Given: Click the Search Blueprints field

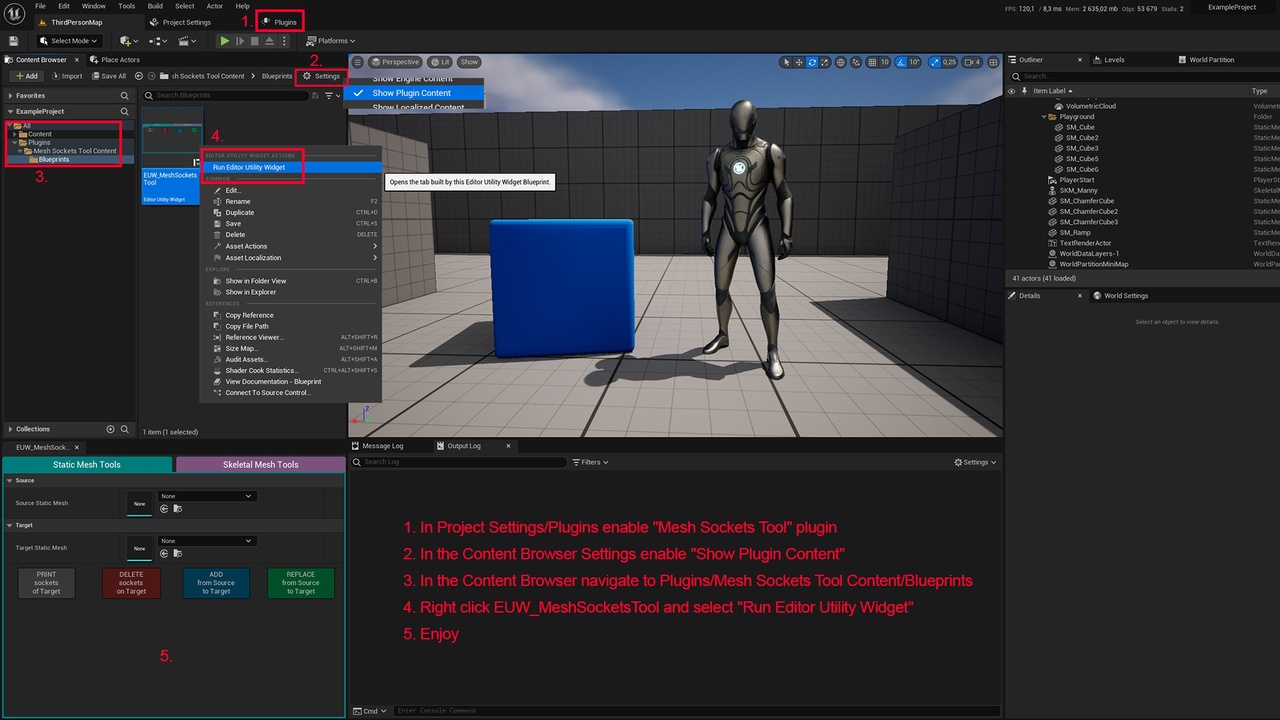Looking at the screenshot, I should [228, 95].
